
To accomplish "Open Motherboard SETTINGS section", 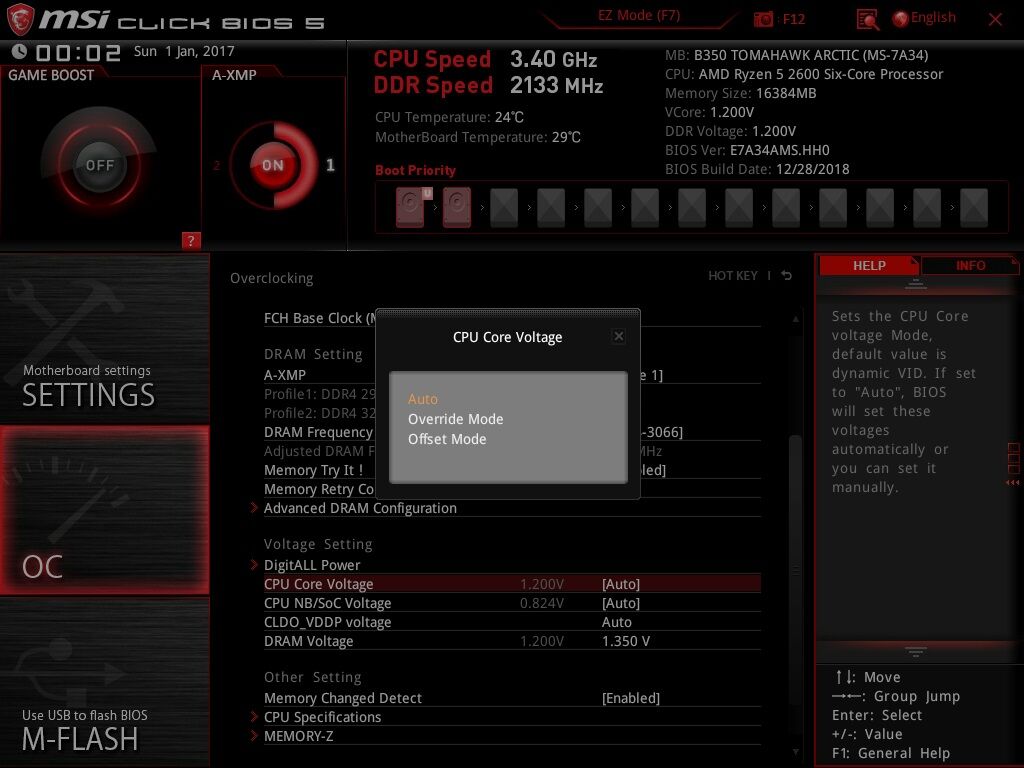I will click(104, 338).
